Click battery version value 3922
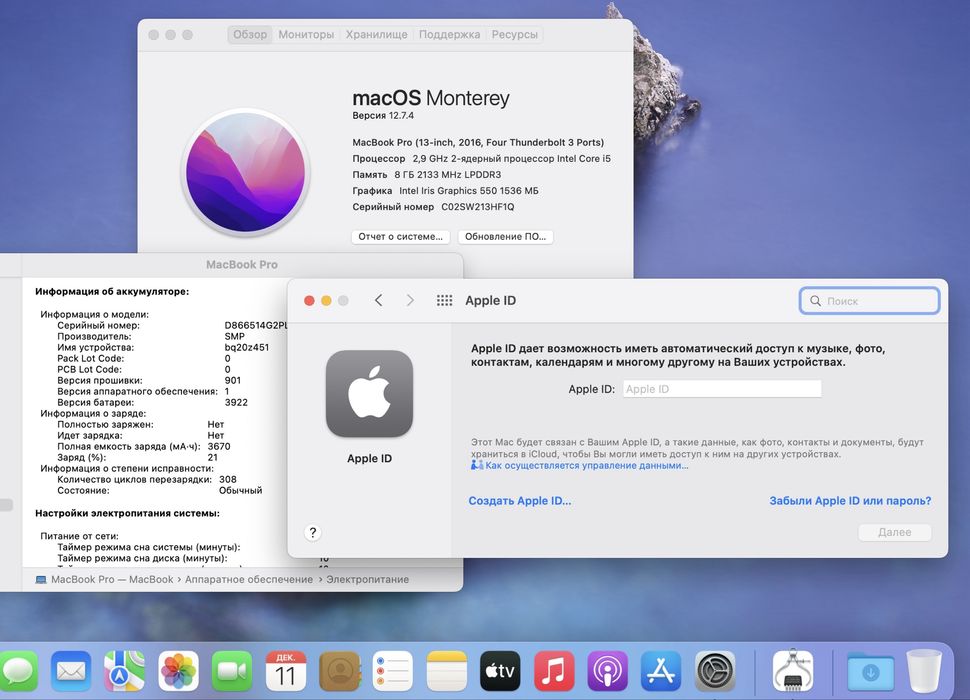Image resolution: width=970 pixels, height=700 pixels. tap(236, 403)
